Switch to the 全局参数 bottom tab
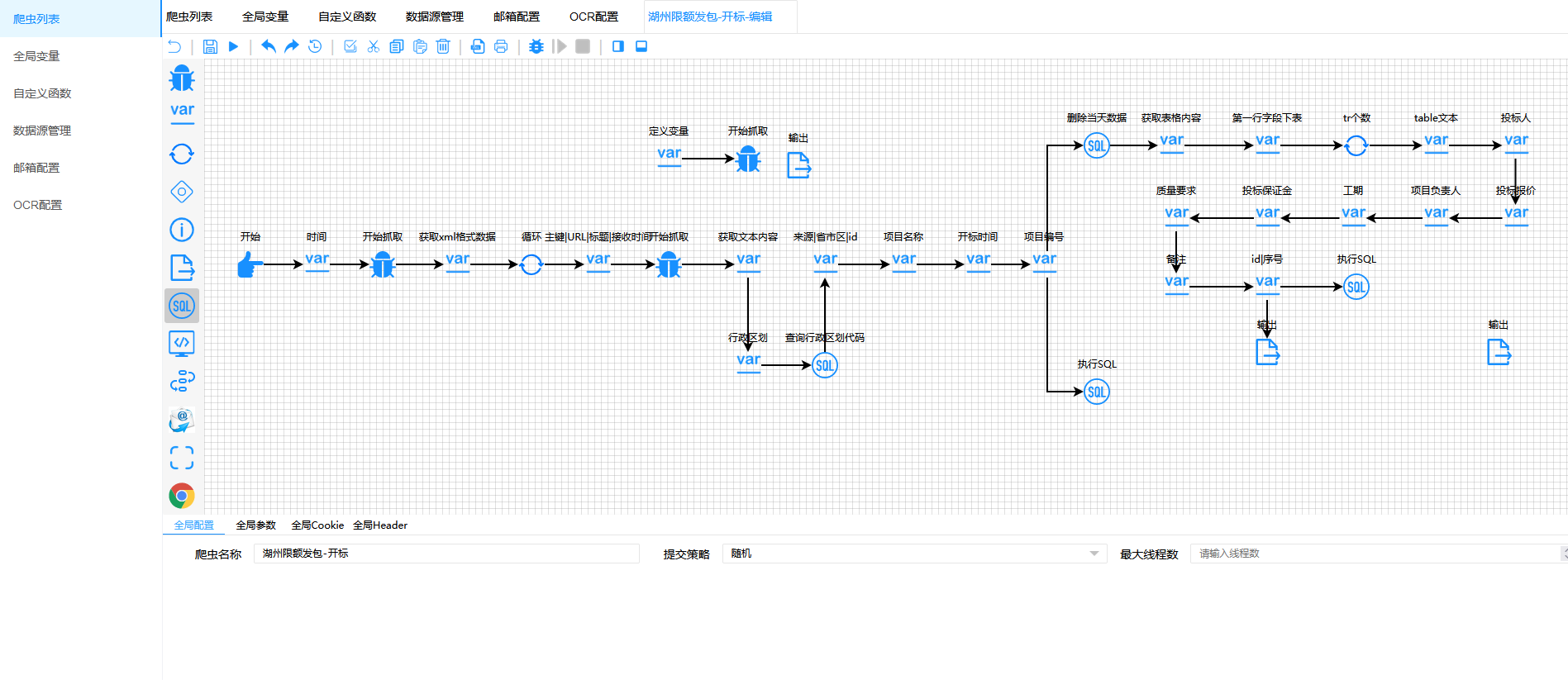The width and height of the screenshot is (1568, 694). coord(256,525)
